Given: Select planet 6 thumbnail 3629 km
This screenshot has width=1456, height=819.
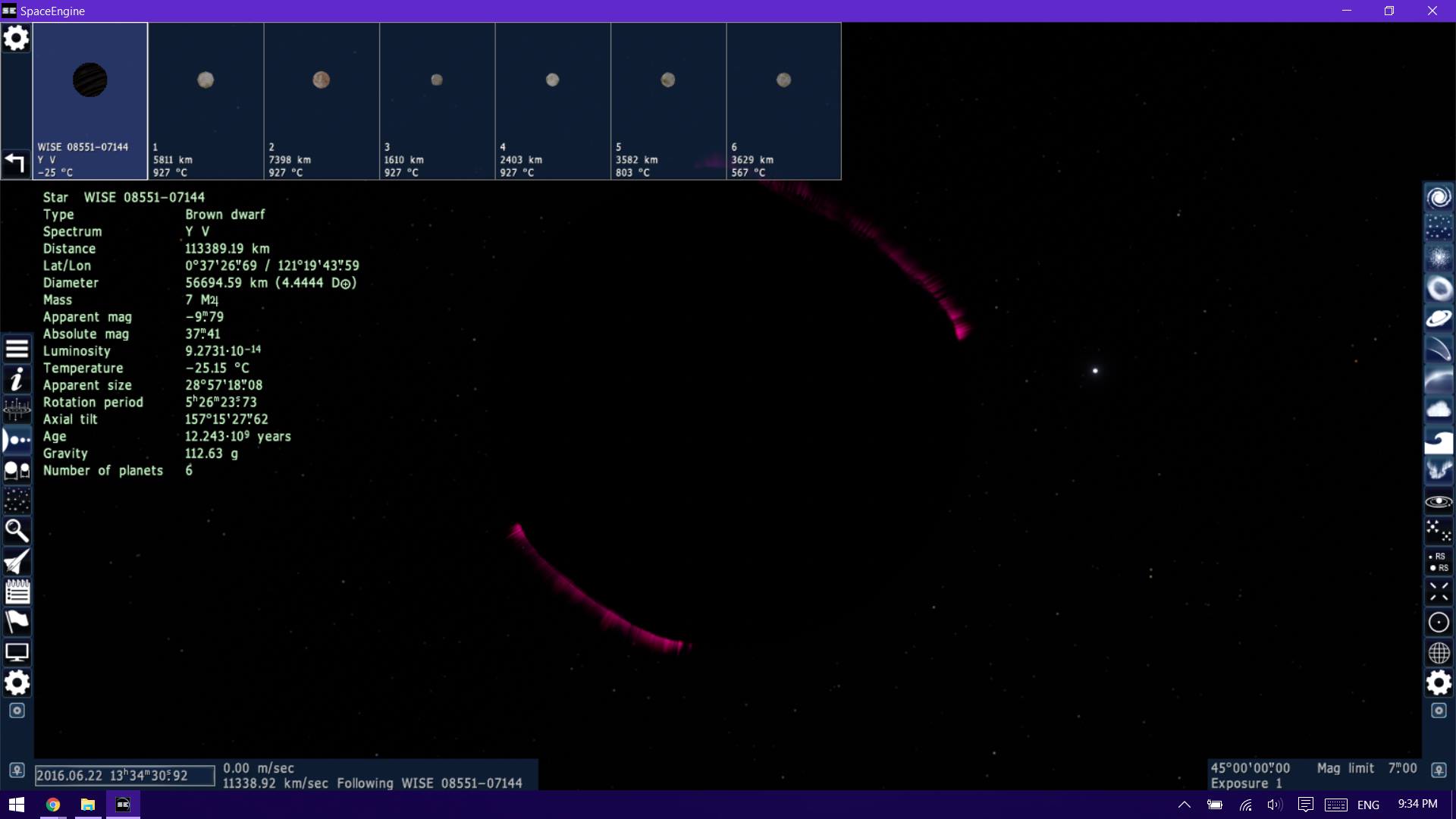Looking at the screenshot, I should pyautogui.click(x=783, y=101).
